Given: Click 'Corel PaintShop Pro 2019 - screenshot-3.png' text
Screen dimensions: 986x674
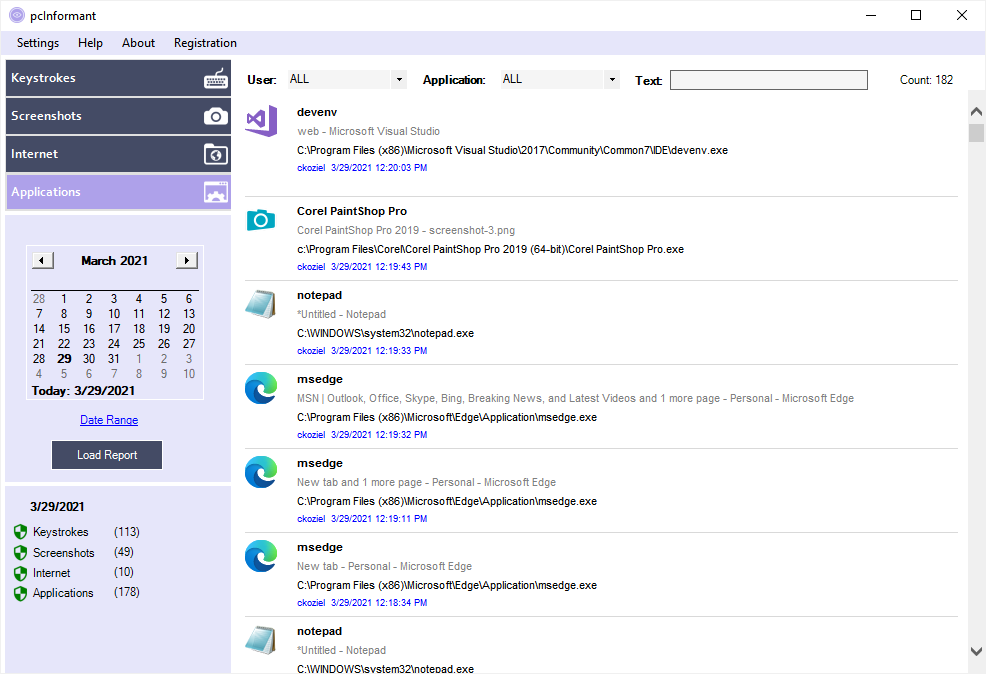Looking at the screenshot, I should (406, 230).
